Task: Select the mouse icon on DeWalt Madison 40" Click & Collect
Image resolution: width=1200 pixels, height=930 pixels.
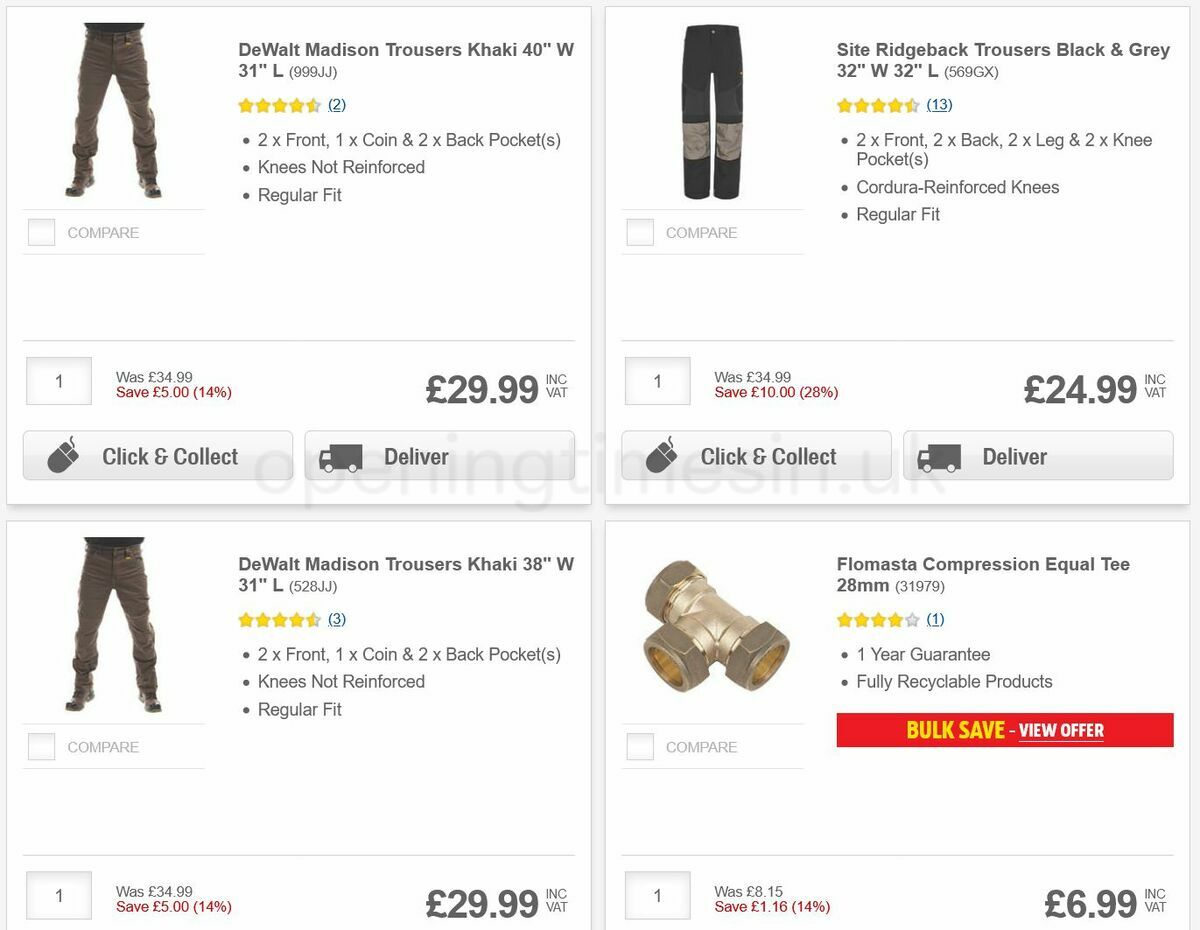Action: click(63, 455)
